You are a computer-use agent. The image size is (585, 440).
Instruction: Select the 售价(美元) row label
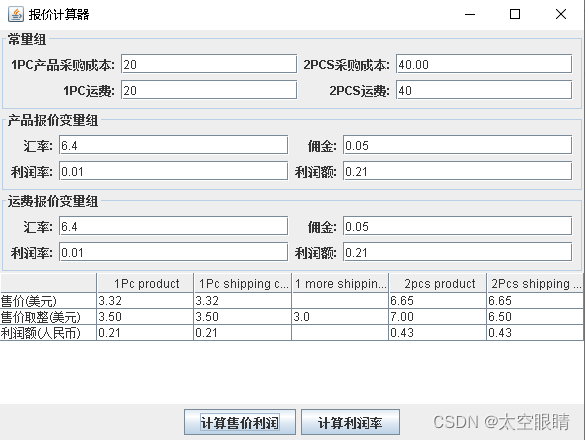click(48, 300)
